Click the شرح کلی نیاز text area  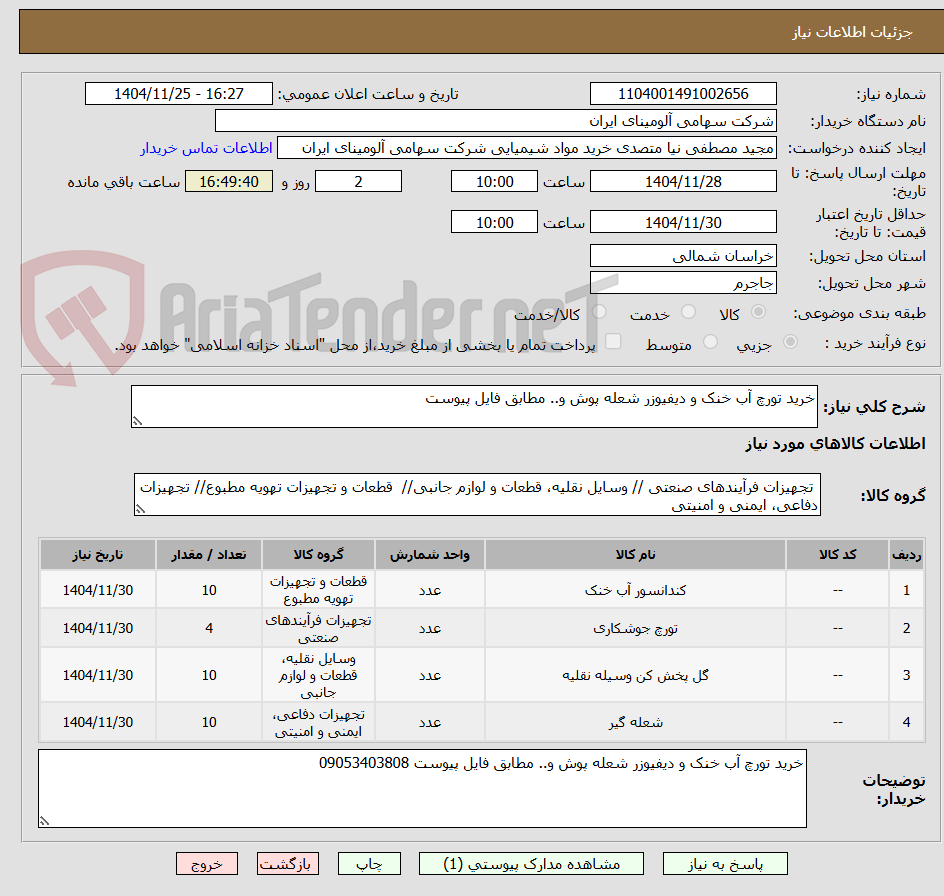pyautogui.click(x=474, y=406)
